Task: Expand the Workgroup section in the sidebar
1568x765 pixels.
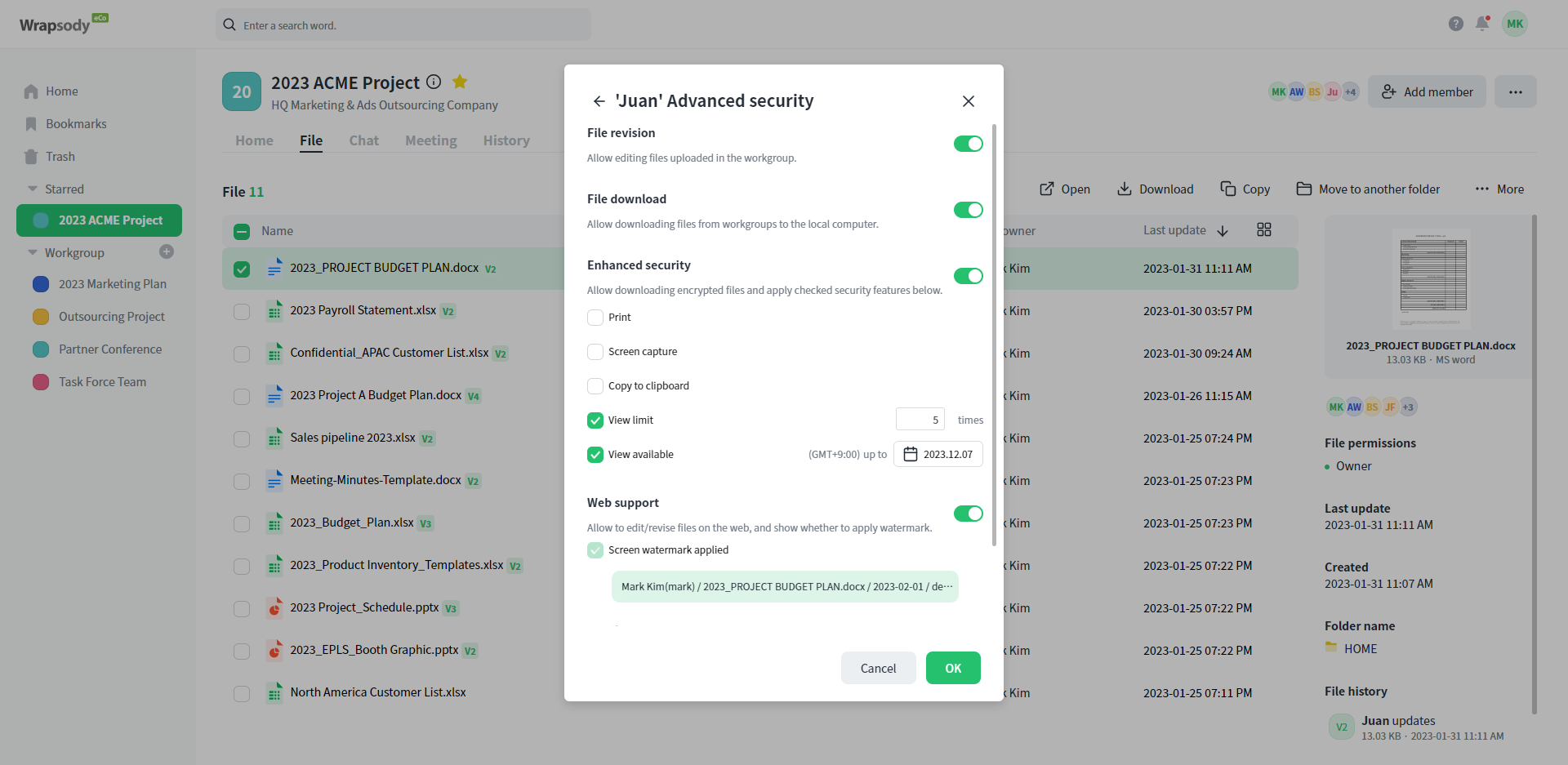Action: point(31,252)
